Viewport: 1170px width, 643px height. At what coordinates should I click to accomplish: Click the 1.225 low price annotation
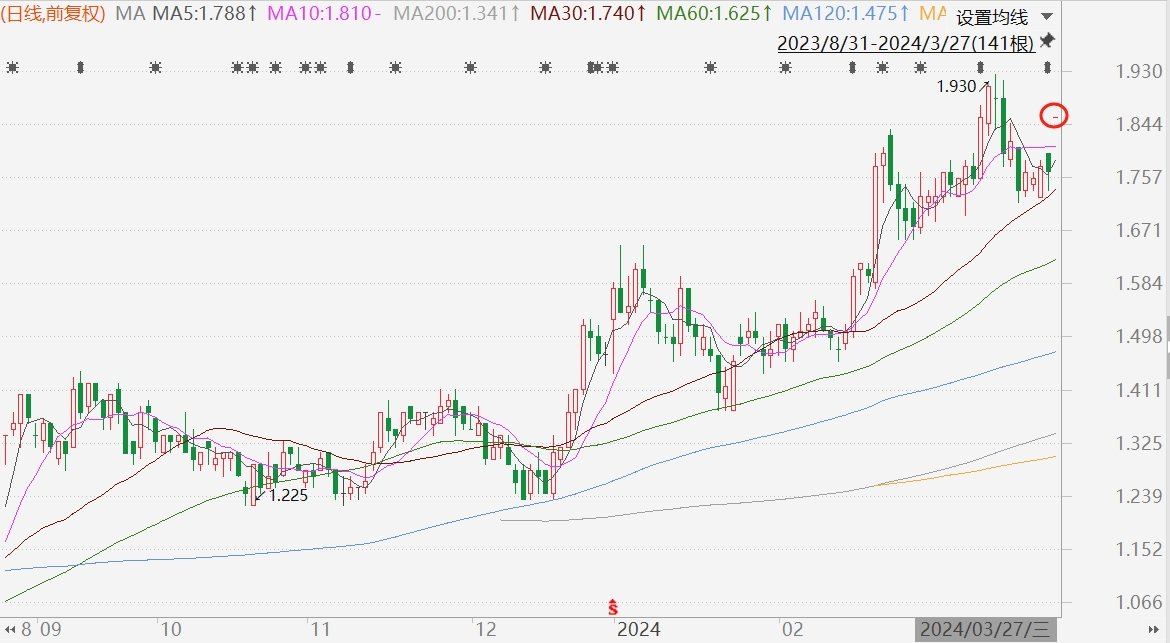[284, 495]
